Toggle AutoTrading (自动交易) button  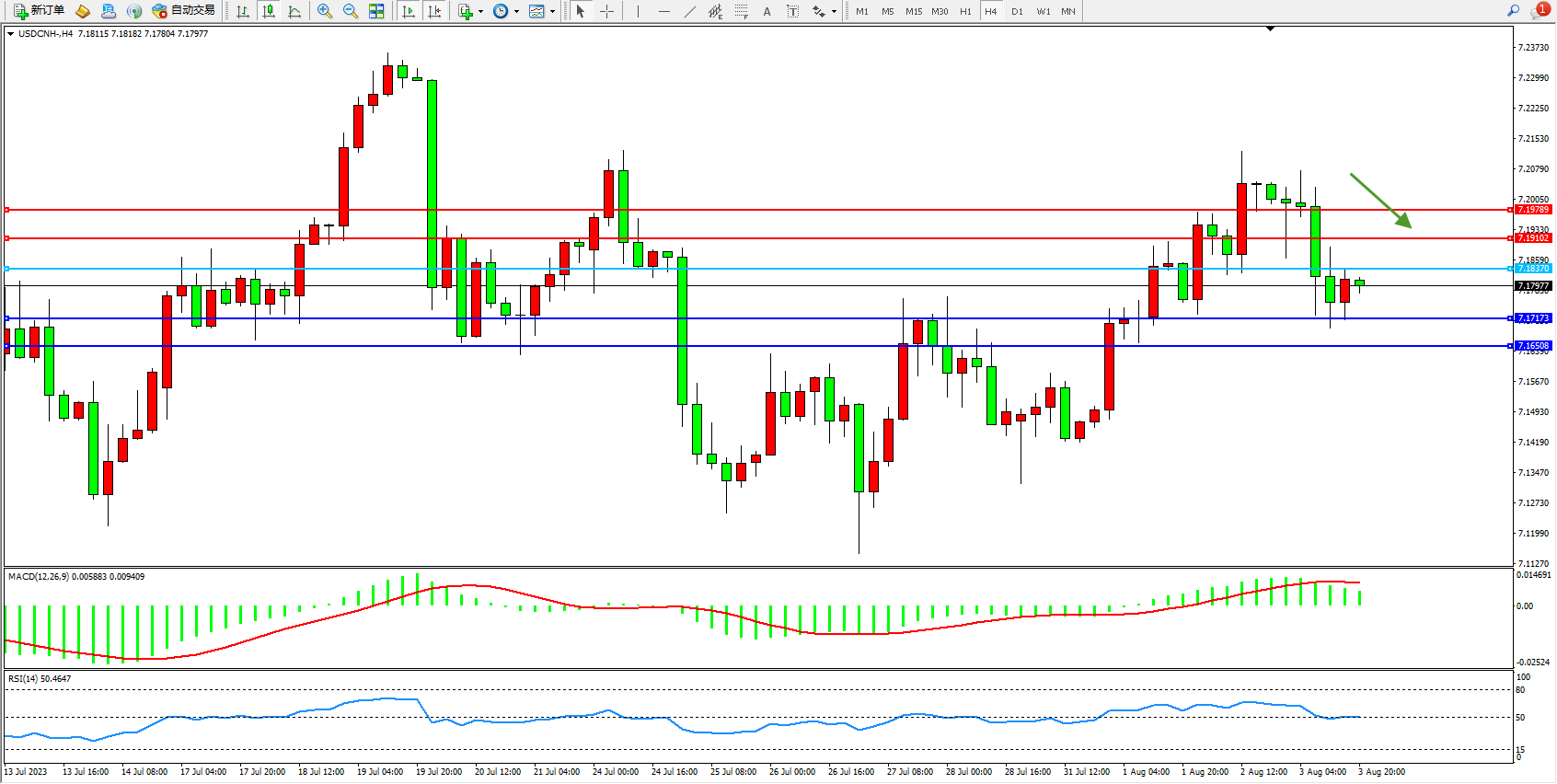[183, 11]
